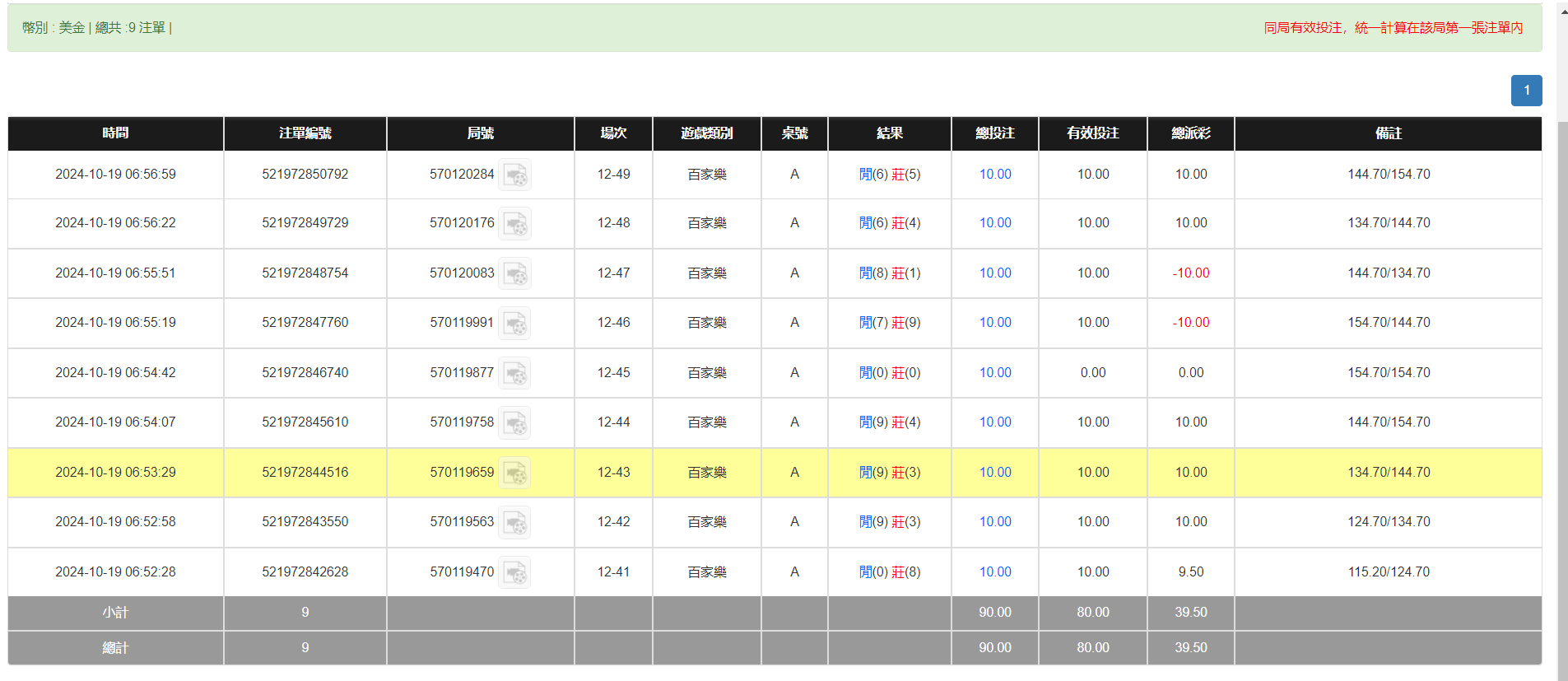
Task: Click replay icon beside round 570120083
Action: pyautogui.click(x=515, y=273)
